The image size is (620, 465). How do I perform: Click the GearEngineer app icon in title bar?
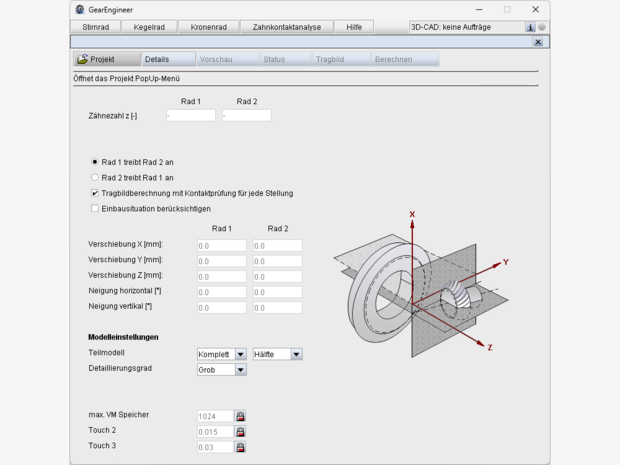(79, 9)
